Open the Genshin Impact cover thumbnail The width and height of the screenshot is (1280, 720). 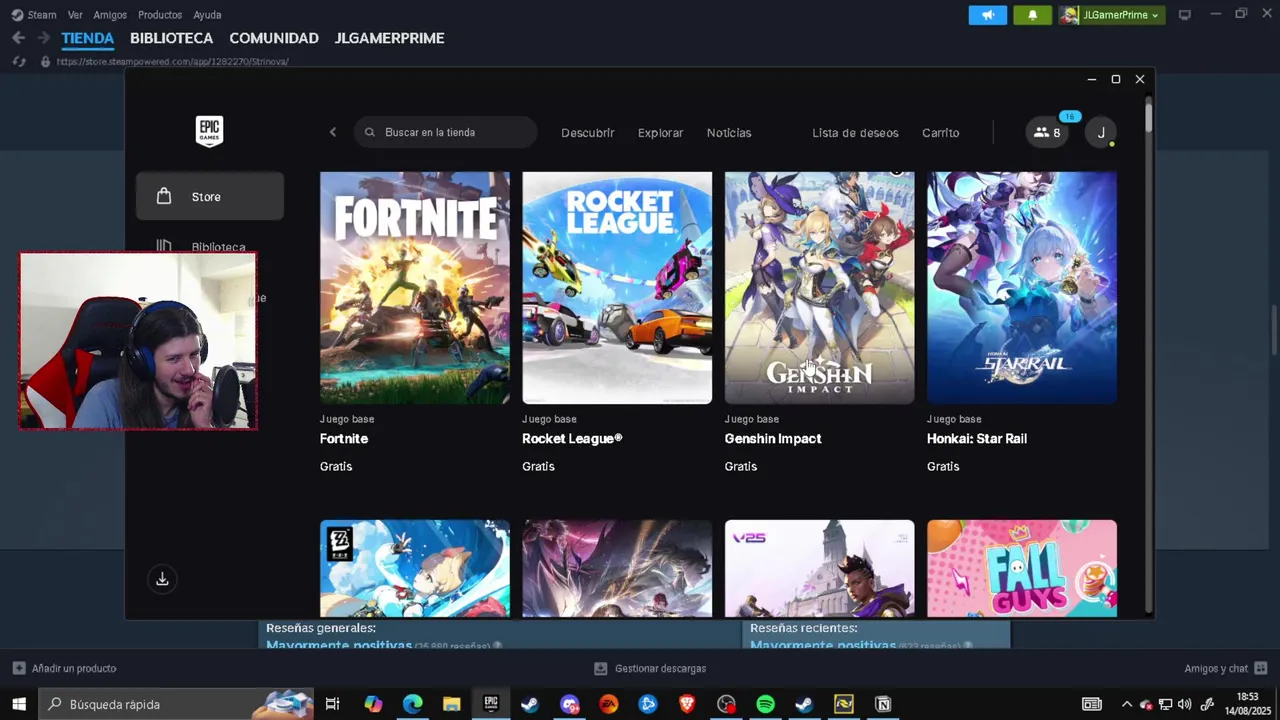[x=819, y=287]
